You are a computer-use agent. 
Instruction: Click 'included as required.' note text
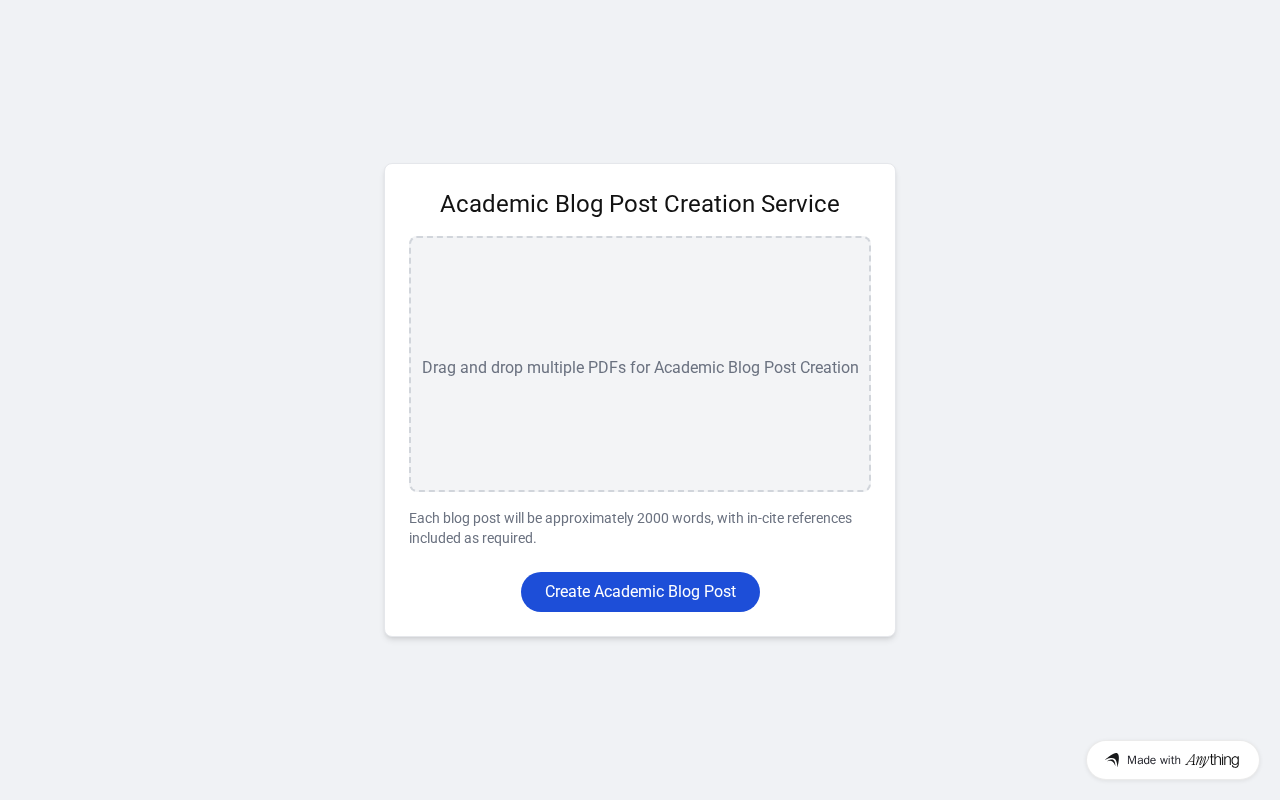click(472, 538)
